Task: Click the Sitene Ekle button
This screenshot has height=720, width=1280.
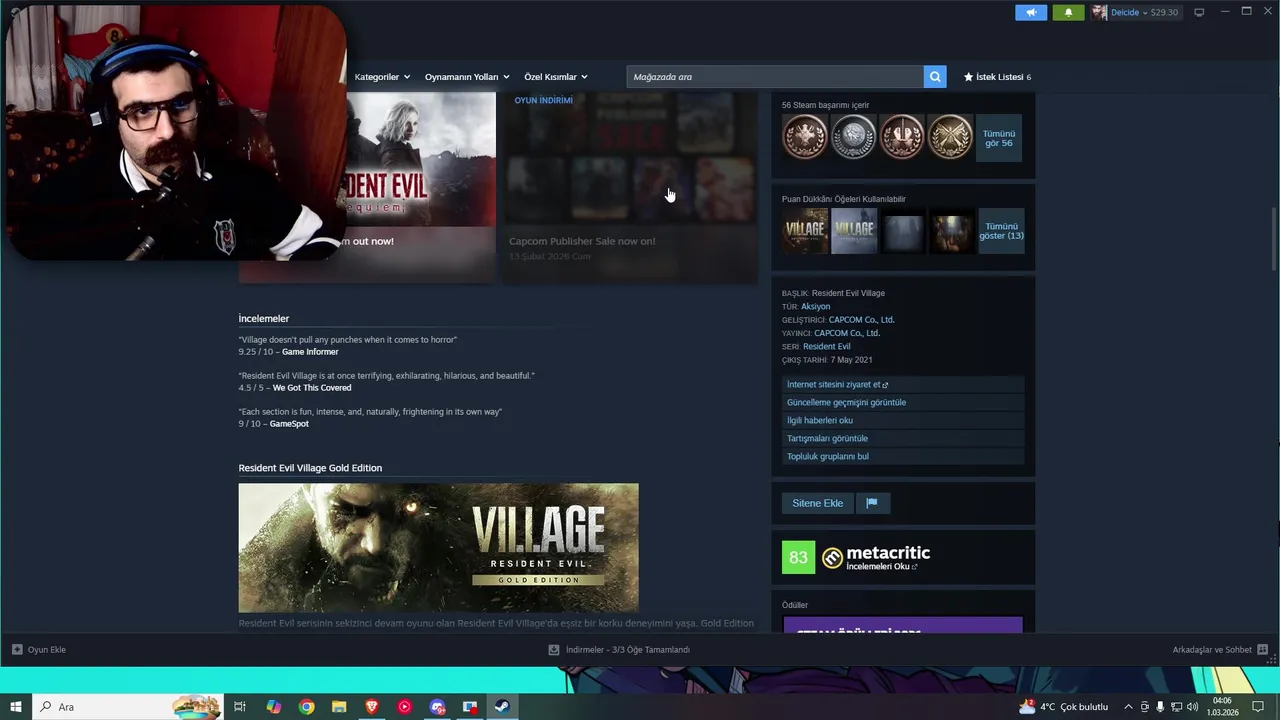Action: (817, 503)
